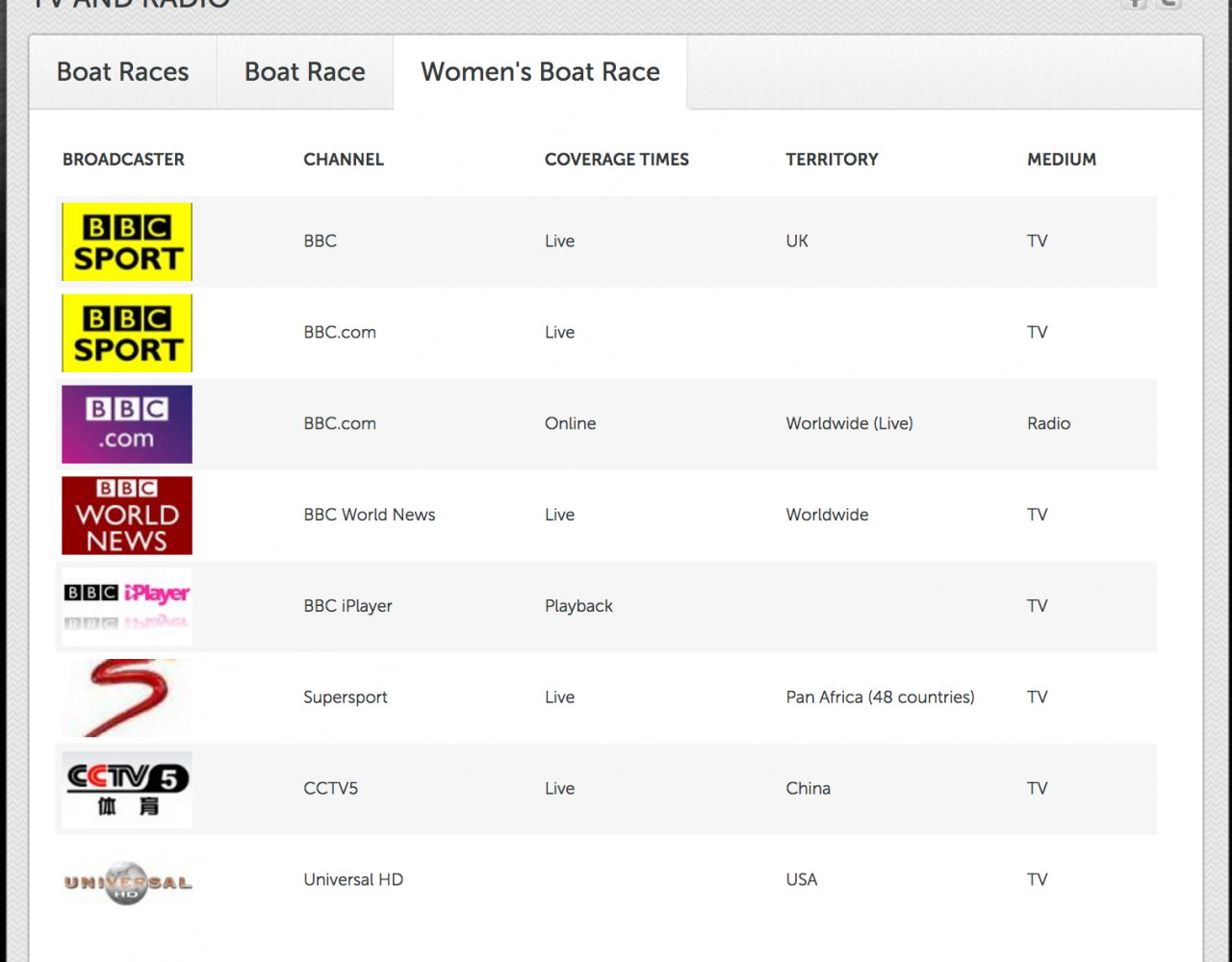Select the Women's Boat Race tab
The height and width of the screenshot is (962, 1232).
pyautogui.click(x=540, y=72)
